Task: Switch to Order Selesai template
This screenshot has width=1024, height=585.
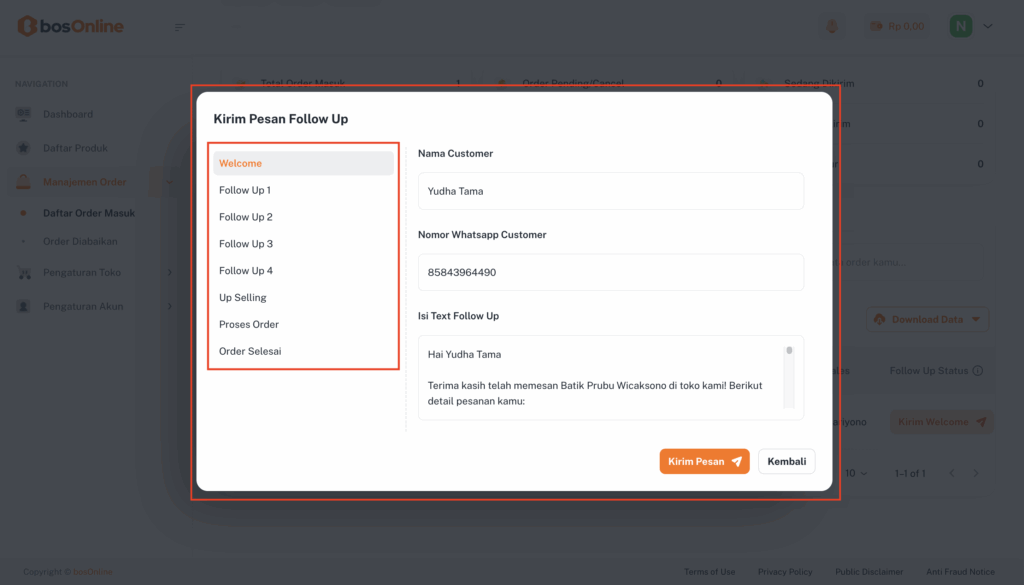Action: (x=249, y=352)
